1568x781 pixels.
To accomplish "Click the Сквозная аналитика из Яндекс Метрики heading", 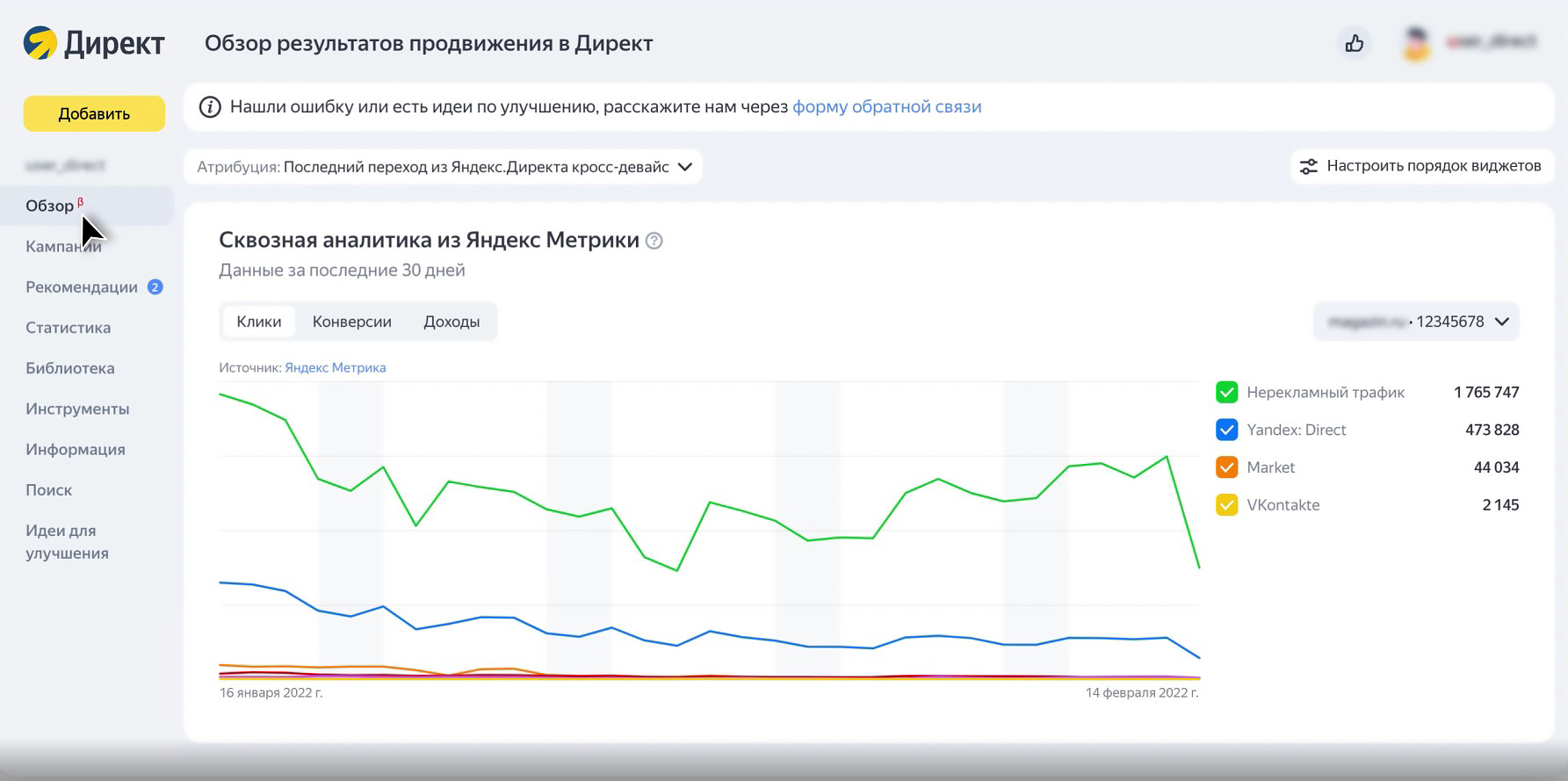I will (x=429, y=240).
